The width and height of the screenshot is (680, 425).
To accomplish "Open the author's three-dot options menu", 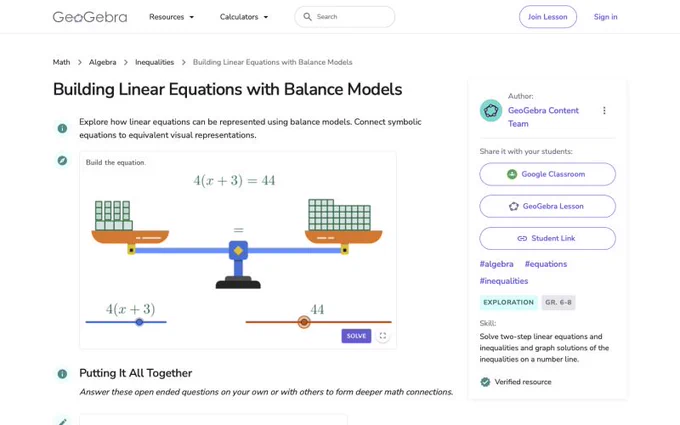I will [604, 111].
